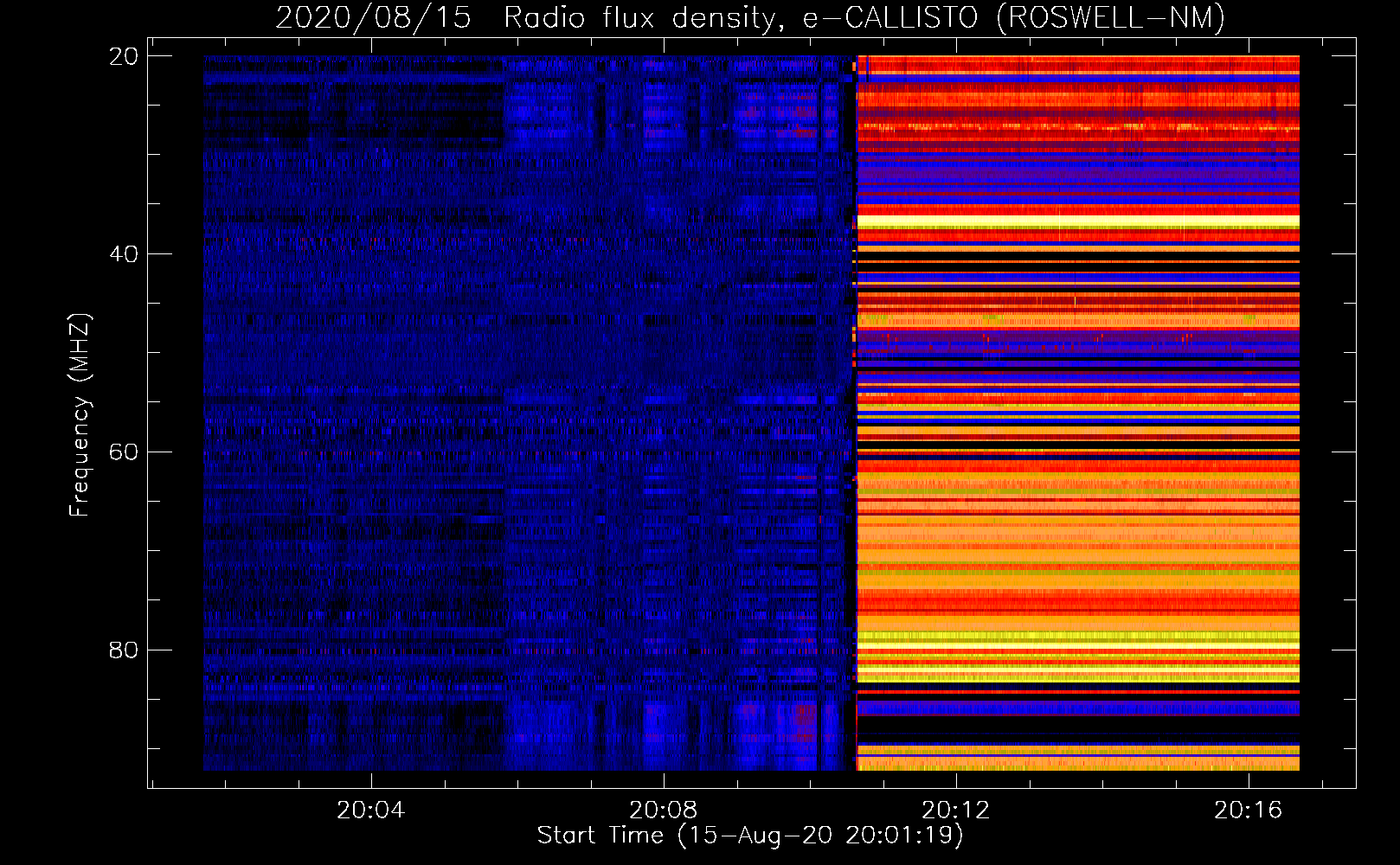Viewport: 1400px width, 865px height.
Task: Click the 80 frequency tick label
Action: (x=124, y=650)
